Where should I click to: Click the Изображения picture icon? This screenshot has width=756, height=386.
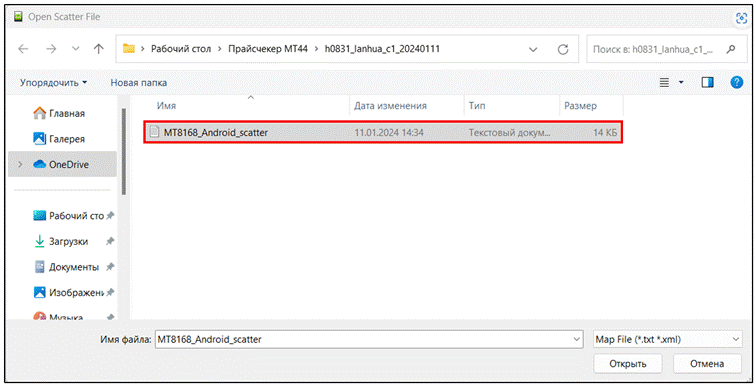point(40,292)
